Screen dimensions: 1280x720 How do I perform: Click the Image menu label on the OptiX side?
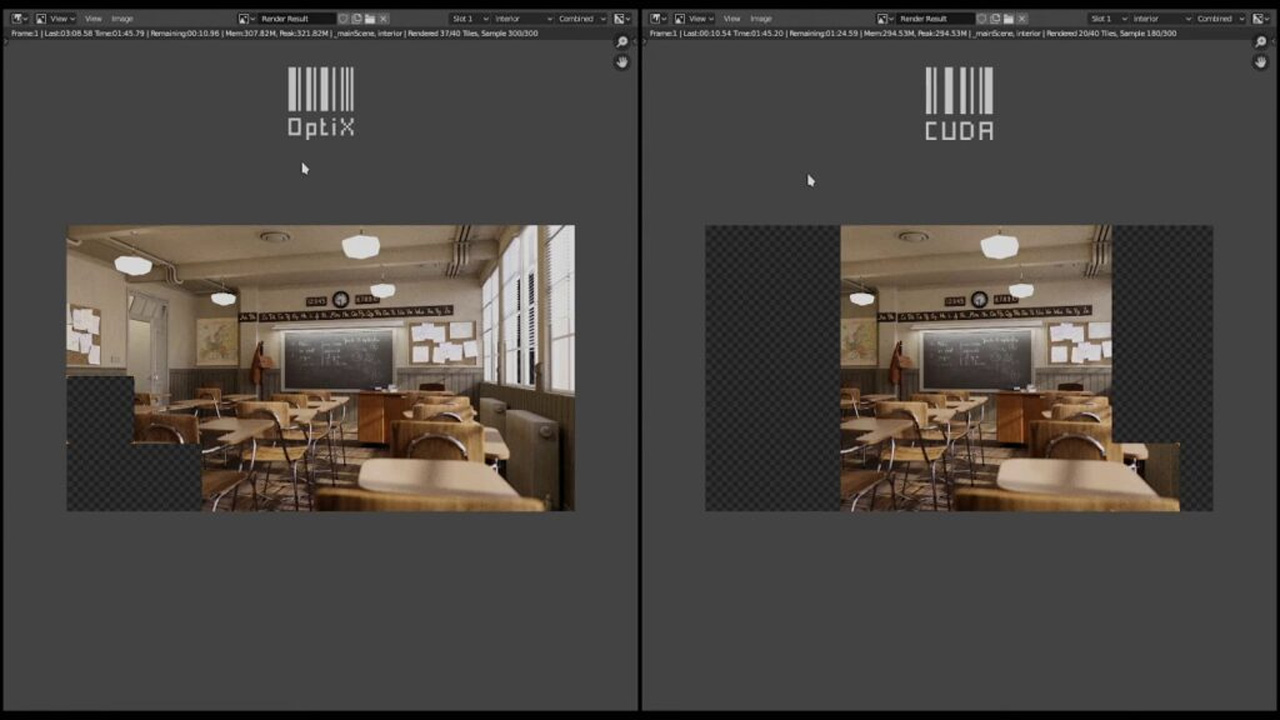120,18
